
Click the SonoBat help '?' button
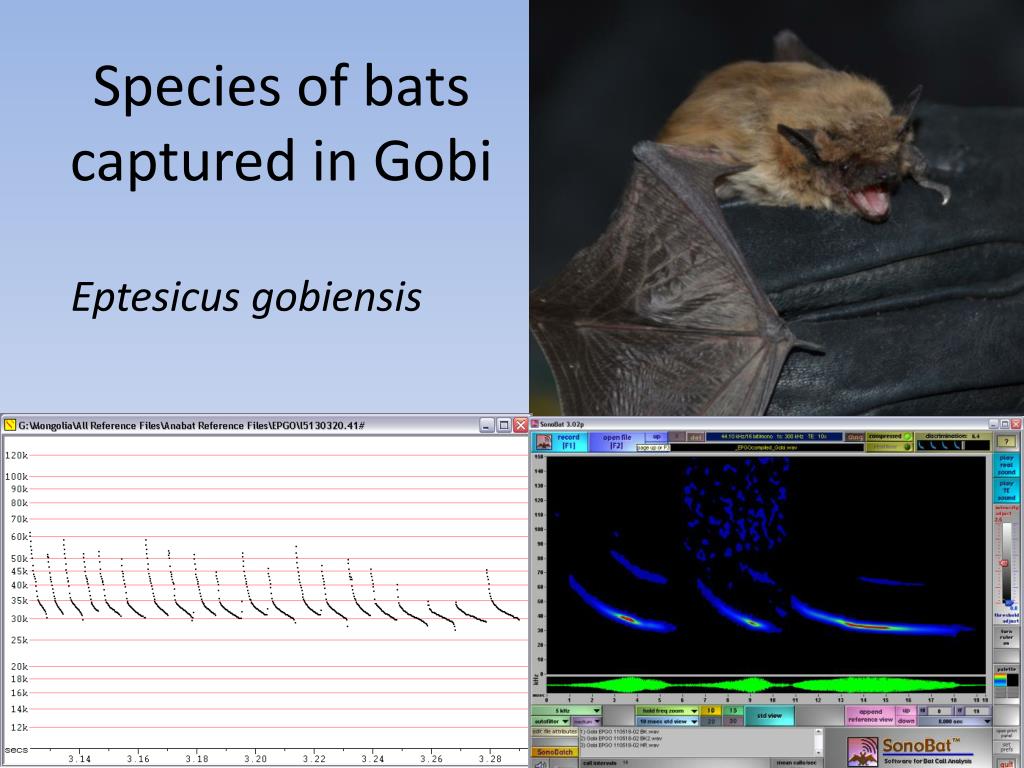point(1005,442)
